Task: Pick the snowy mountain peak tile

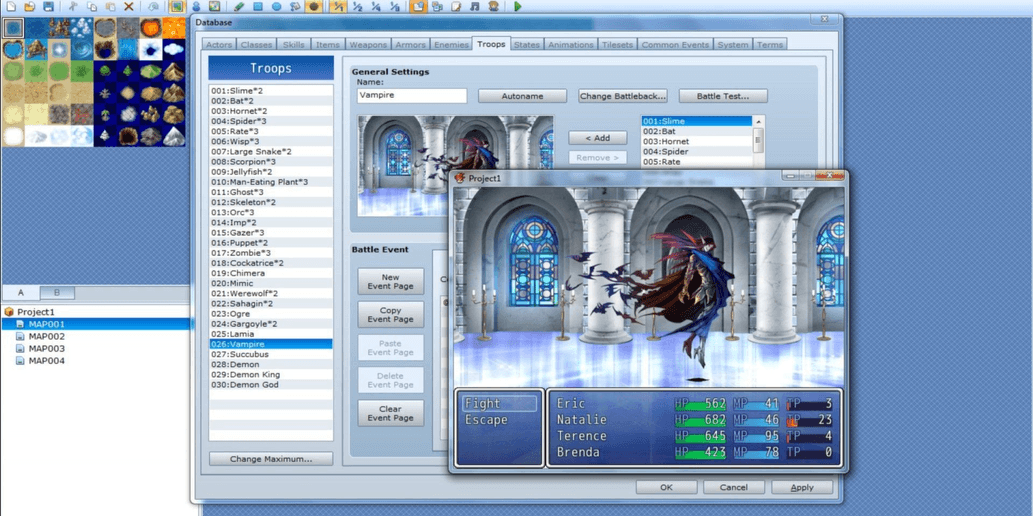Action: point(174,136)
